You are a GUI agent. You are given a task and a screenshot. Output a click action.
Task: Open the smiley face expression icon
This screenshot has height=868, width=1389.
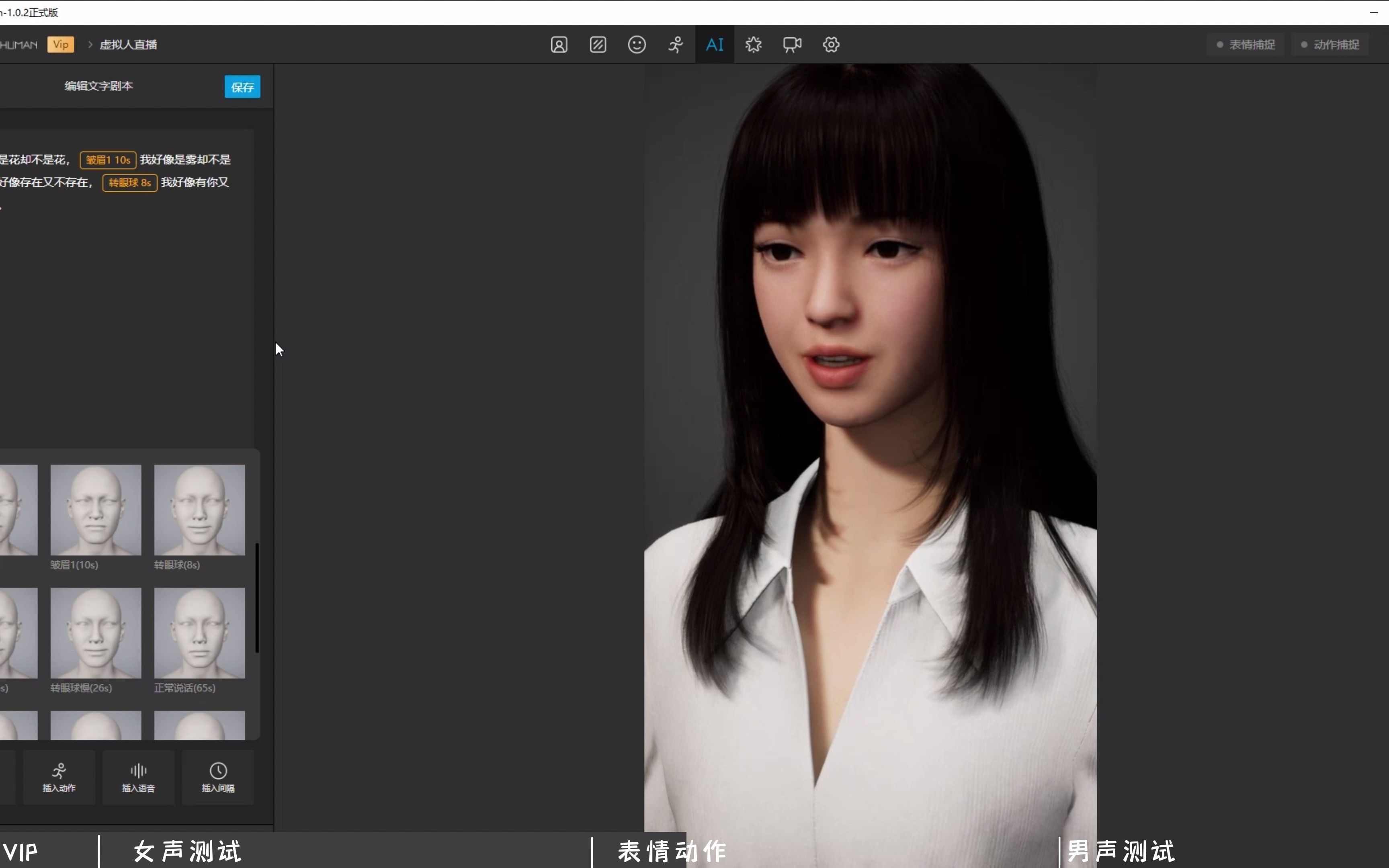(637, 45)
